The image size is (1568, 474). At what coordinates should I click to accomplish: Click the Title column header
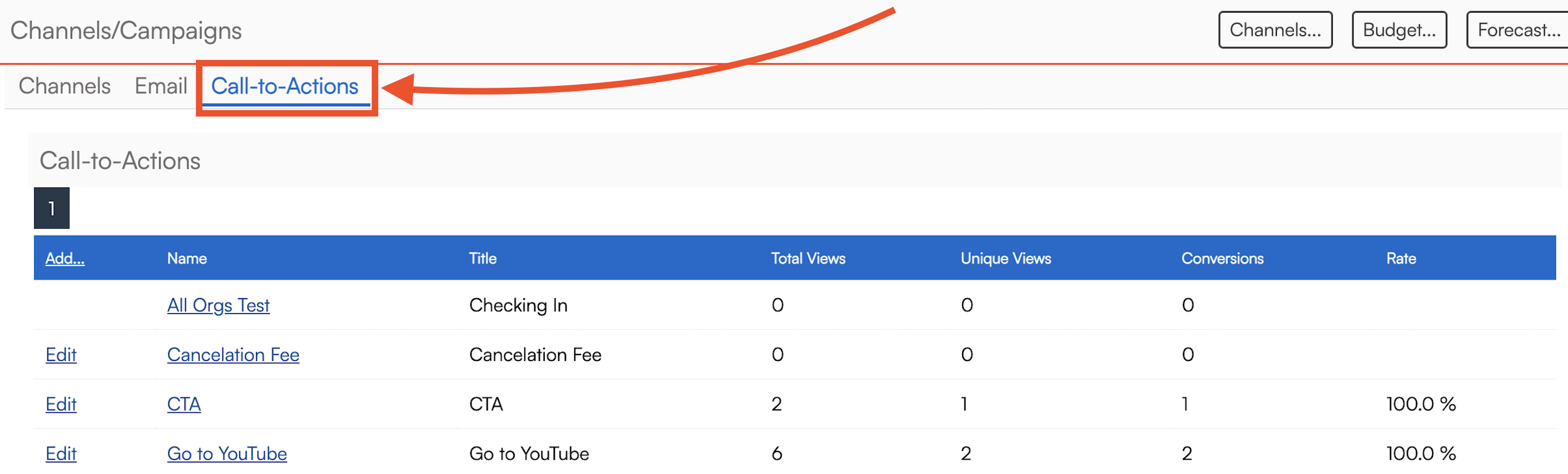coord(483,258)
